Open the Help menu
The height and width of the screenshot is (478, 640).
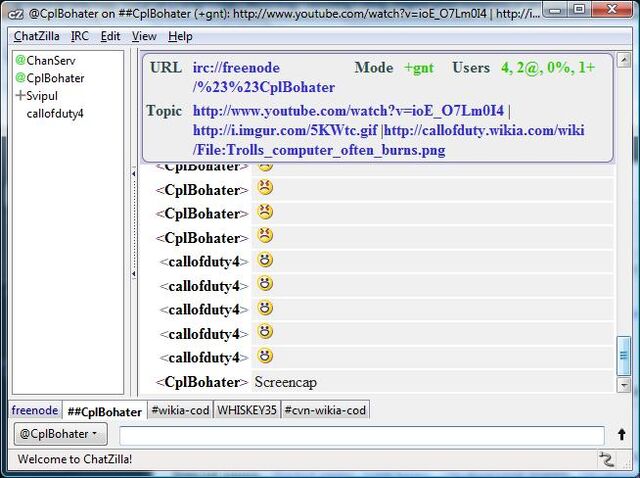180,36
